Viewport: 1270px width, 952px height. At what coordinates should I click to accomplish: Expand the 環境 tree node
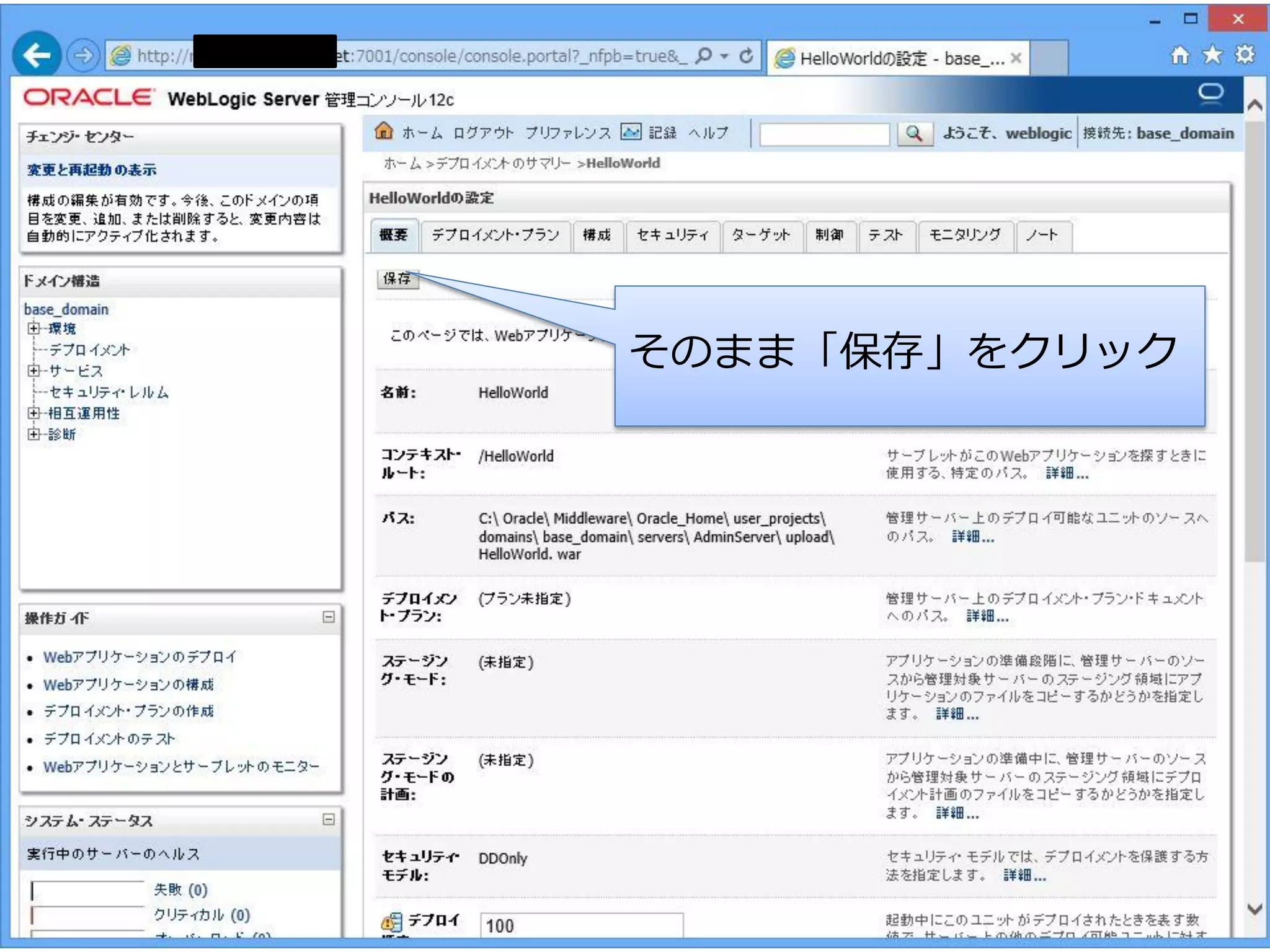tap(33, 328)
